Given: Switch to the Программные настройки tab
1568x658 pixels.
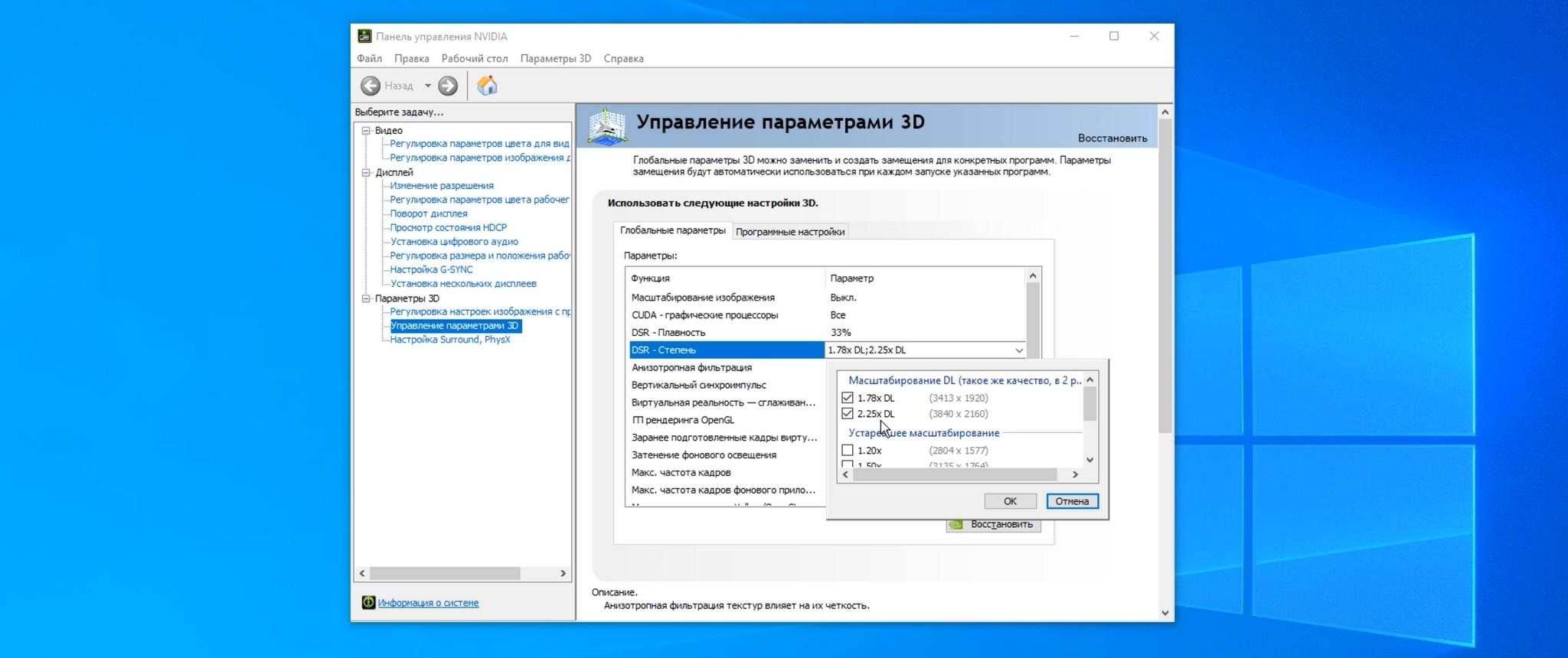Looking at the screenshot, I should pyautogui.click(x=790, y=232).
